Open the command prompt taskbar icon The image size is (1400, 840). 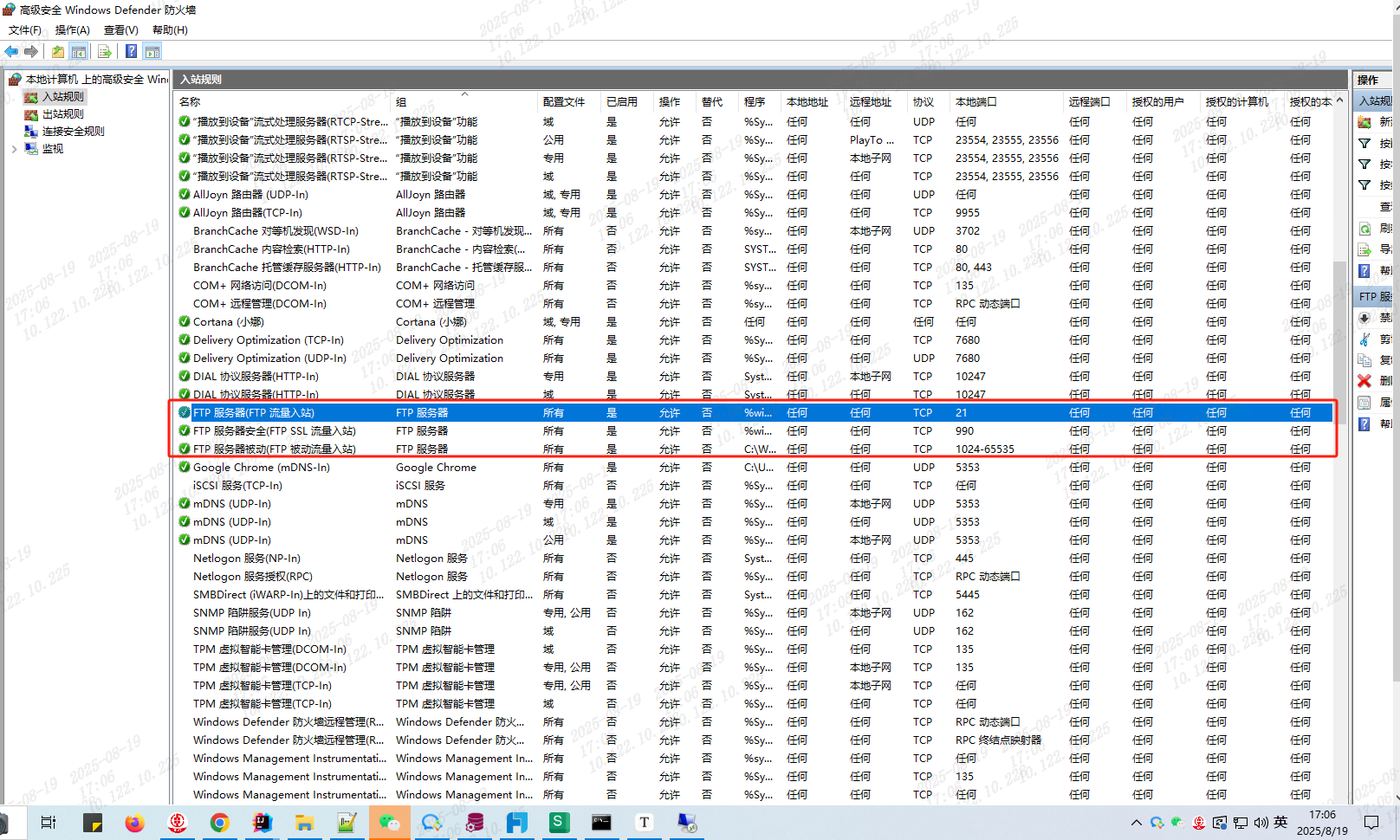(601, 823)
